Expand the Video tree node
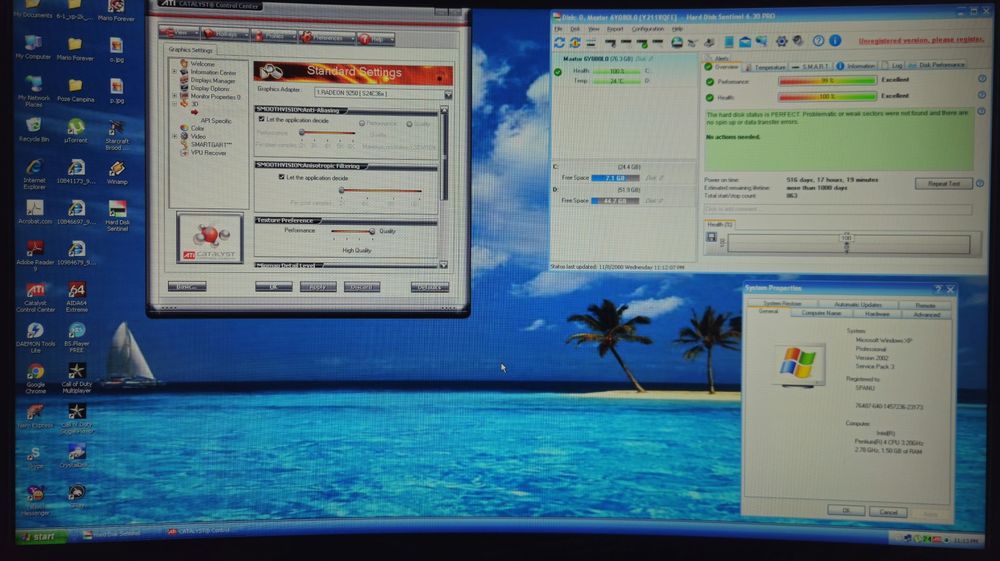The image size is (1000, 561). [175, 136]
